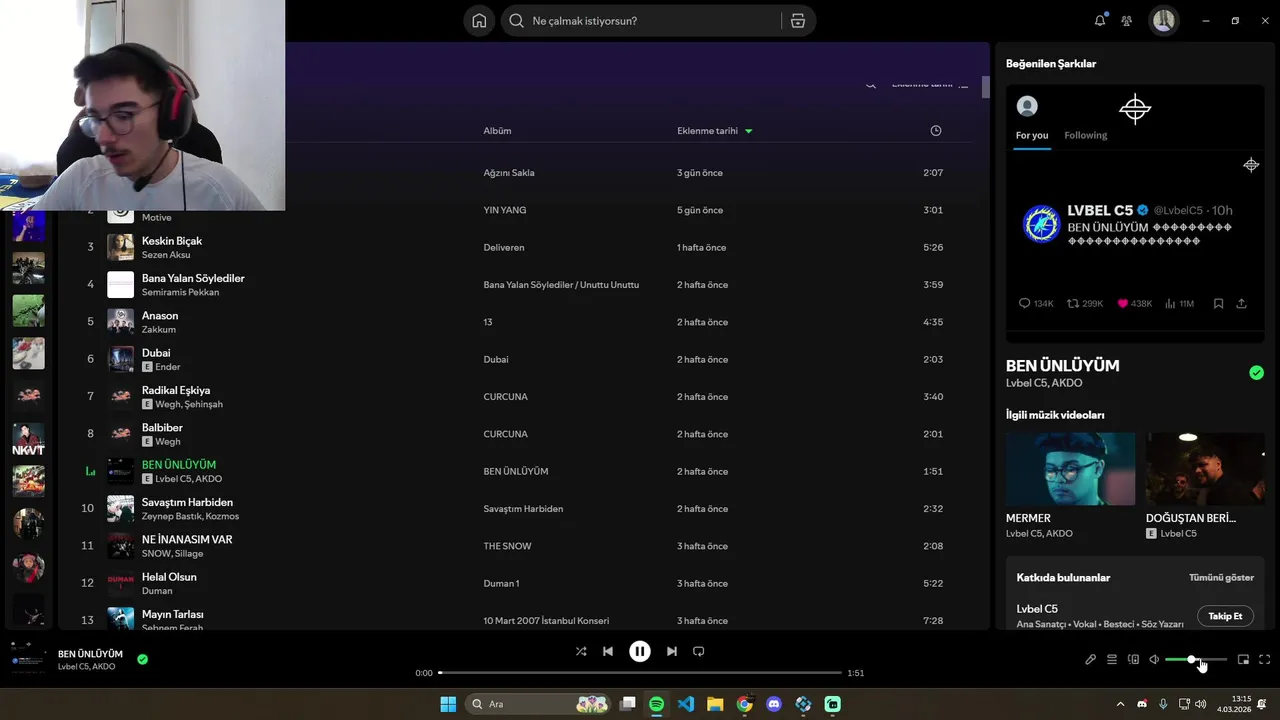Skip to the next track
Image resolution: width=1280 pixels, height=720 pixels.
(672, 651)
